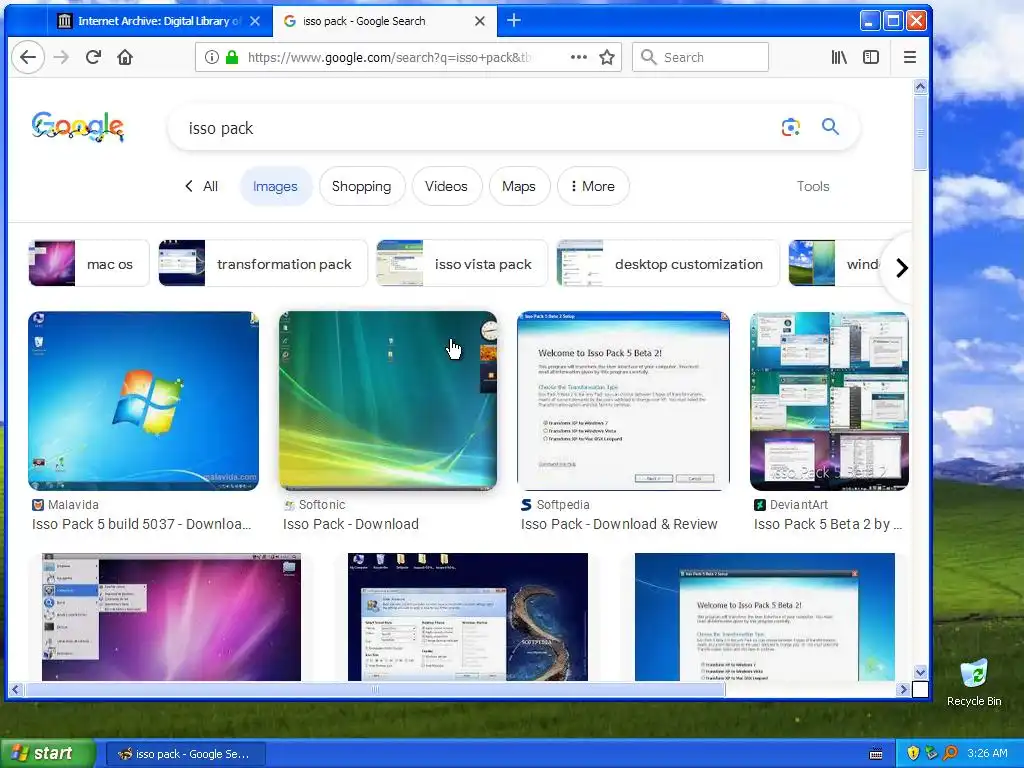Open the purple Mac-style desktop thumbnail
Screen dimensions: 1024x768
pyautogui.click(x=171, y=617)
